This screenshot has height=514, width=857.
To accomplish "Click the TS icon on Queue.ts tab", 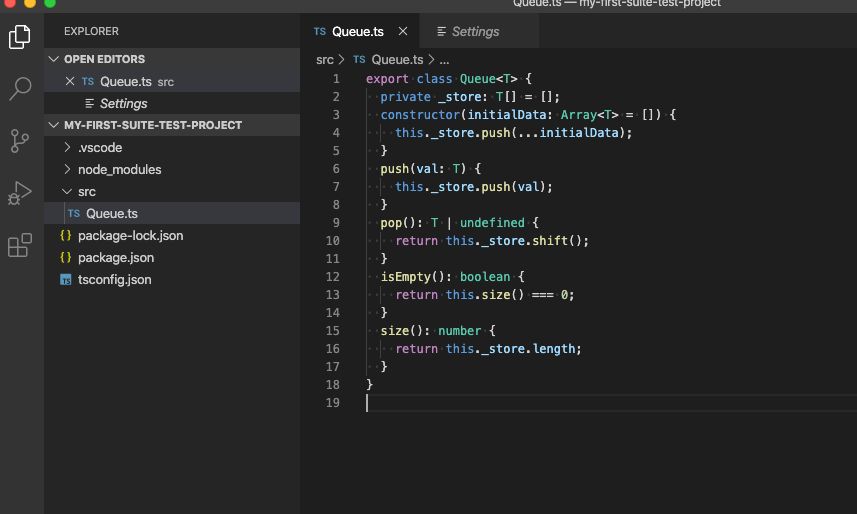I will pos(320,32).
